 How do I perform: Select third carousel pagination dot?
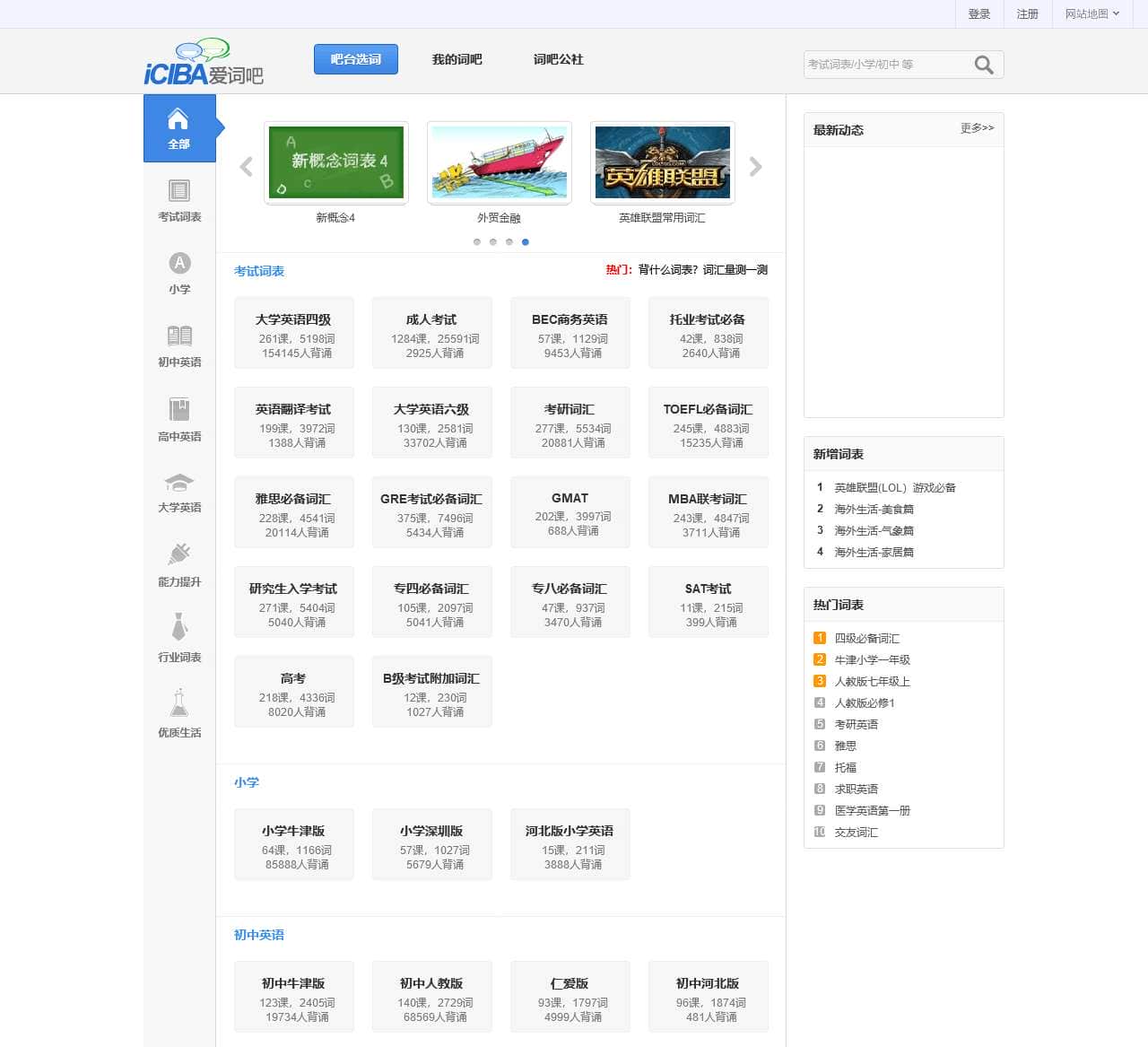(509, 242)
